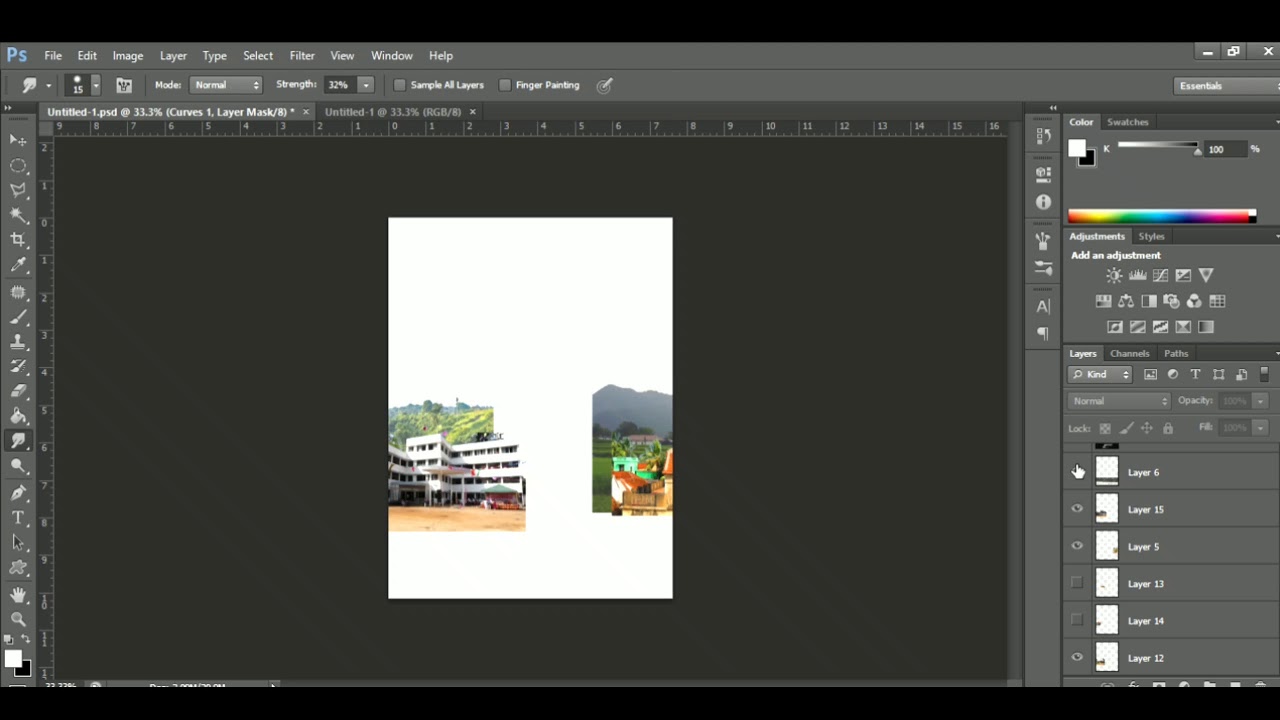Select the History Brush tool
Viewport: 1280px width, 720px height.
[x=18, y=367]
